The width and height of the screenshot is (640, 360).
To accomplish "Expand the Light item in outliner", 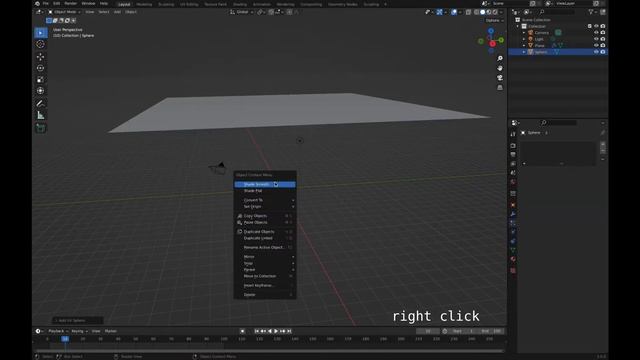I will point(524,39).
